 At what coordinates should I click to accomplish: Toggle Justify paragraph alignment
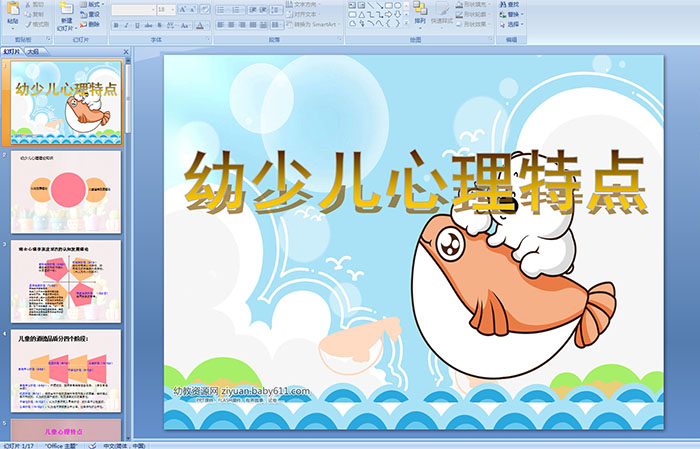click(x=253, y=25)
